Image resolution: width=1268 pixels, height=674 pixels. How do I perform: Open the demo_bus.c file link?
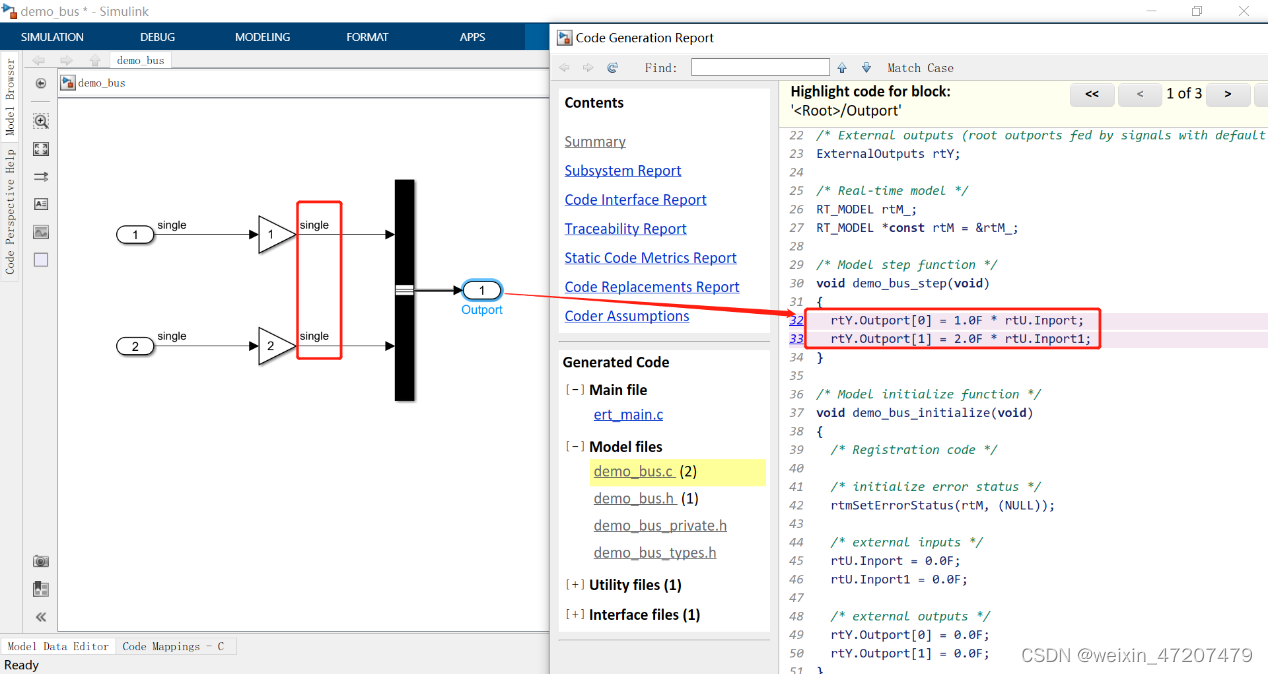pos(635,471)
